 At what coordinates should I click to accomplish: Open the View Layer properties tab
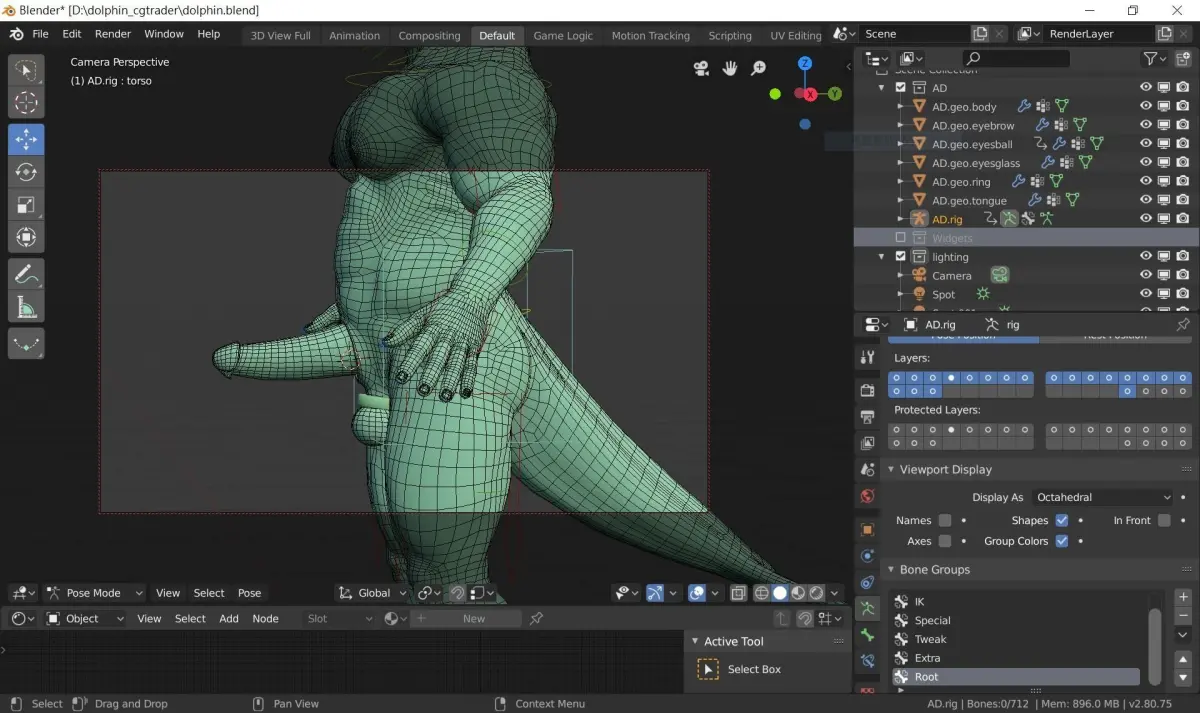pos(867,443)
